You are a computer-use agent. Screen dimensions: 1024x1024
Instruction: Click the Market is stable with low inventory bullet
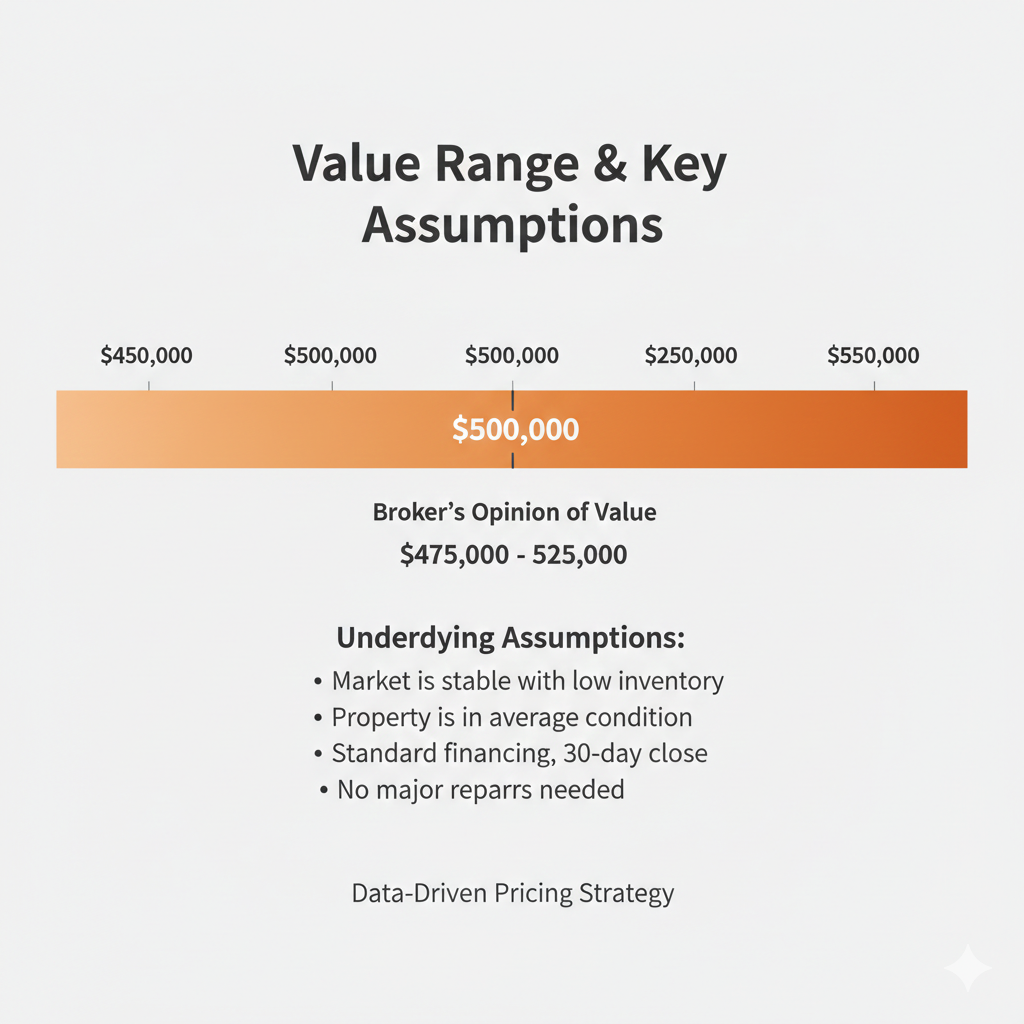pyautogui.click(x=519, y=680)
